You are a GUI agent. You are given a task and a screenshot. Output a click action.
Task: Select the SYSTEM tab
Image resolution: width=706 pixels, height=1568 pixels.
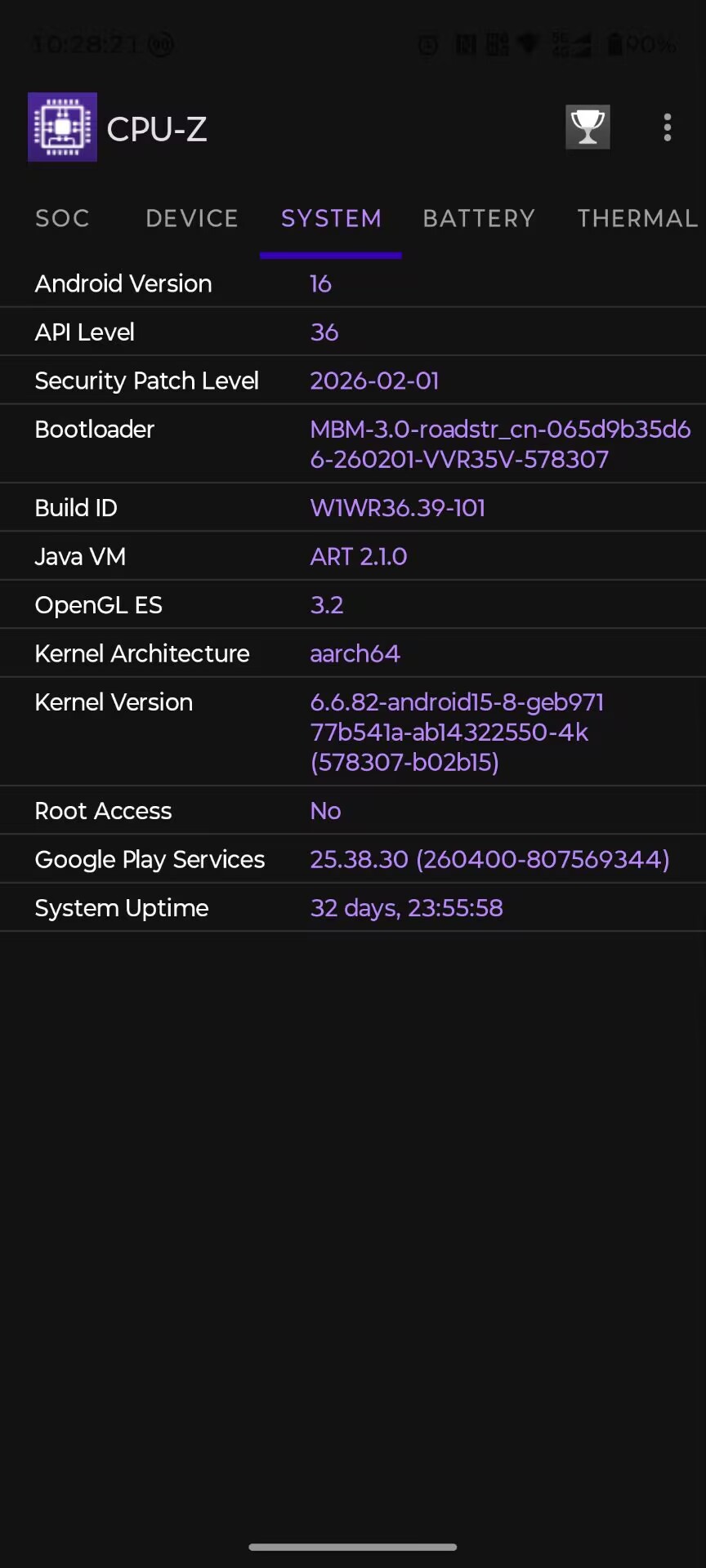[331, 218]
